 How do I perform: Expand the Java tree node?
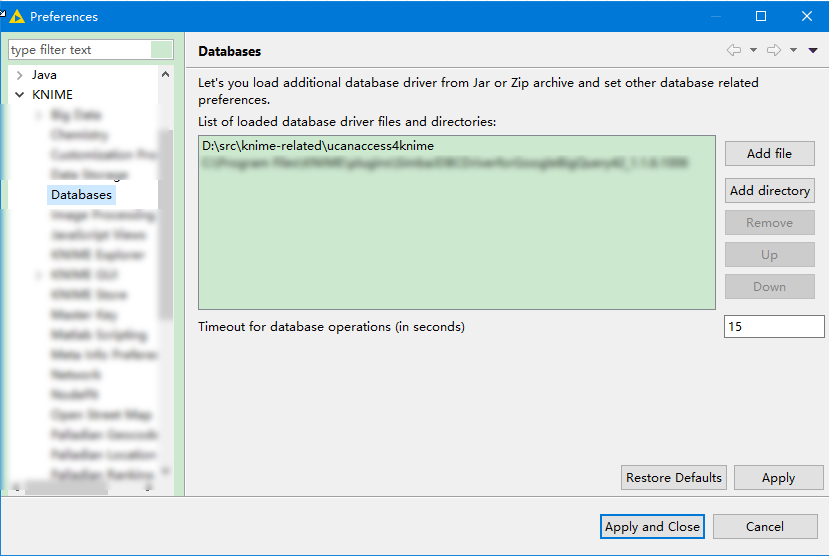click(x=20, y=75)
